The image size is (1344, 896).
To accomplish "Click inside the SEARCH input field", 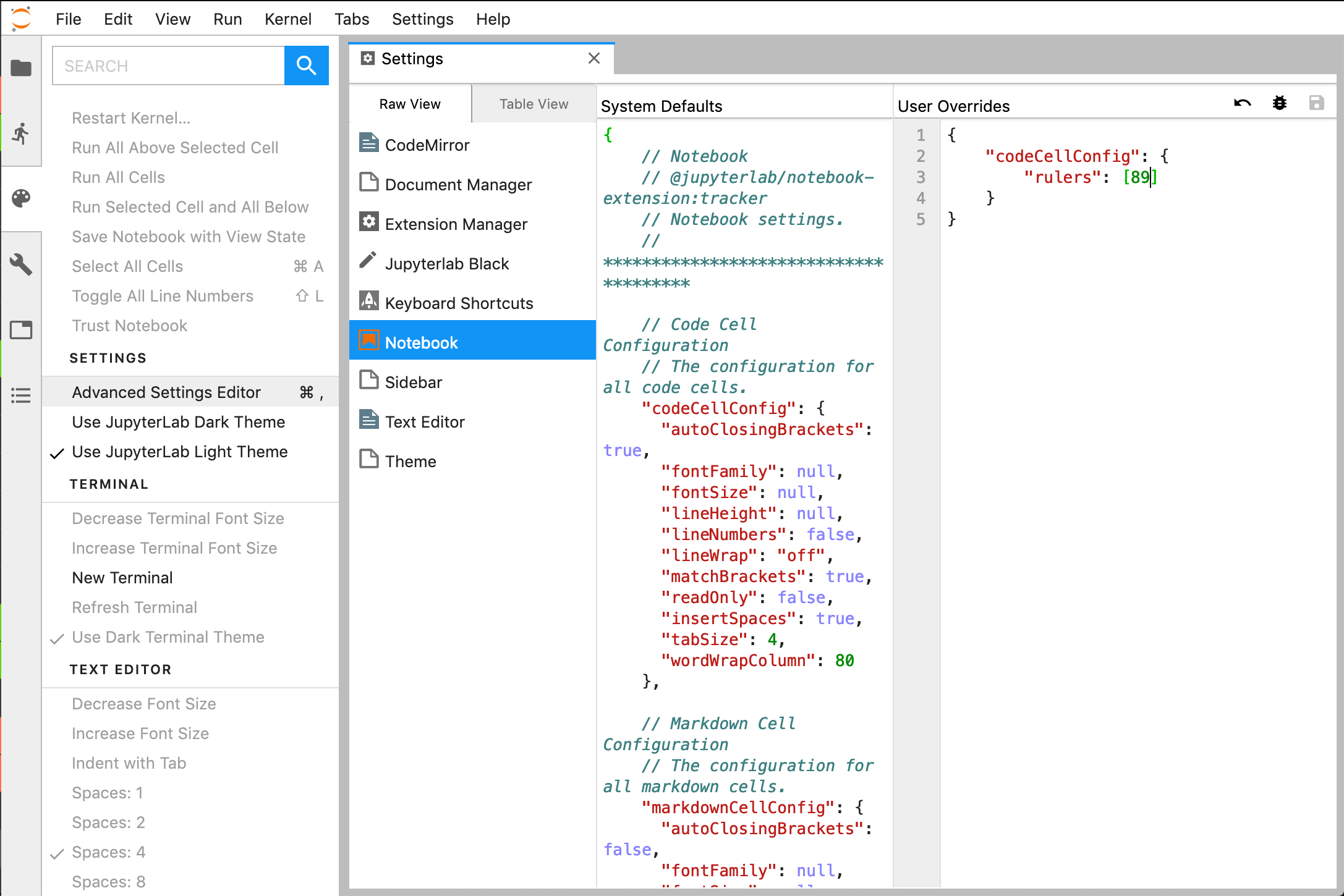I will point(168,65).
